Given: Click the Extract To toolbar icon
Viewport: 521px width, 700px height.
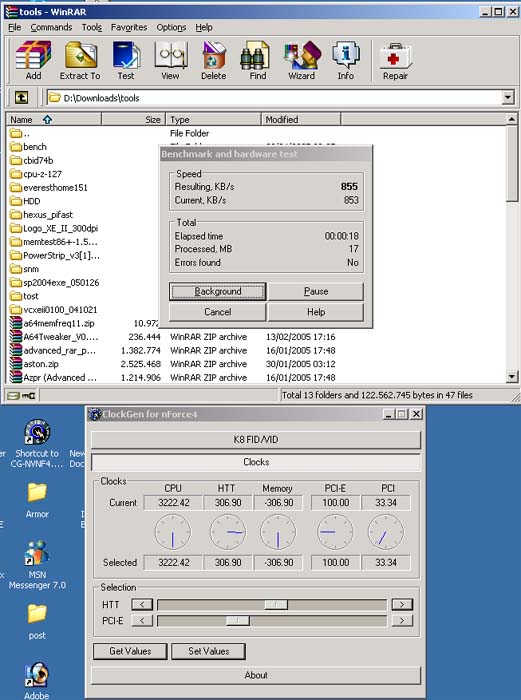Looking at the screenshot, I should coord(80,60).
